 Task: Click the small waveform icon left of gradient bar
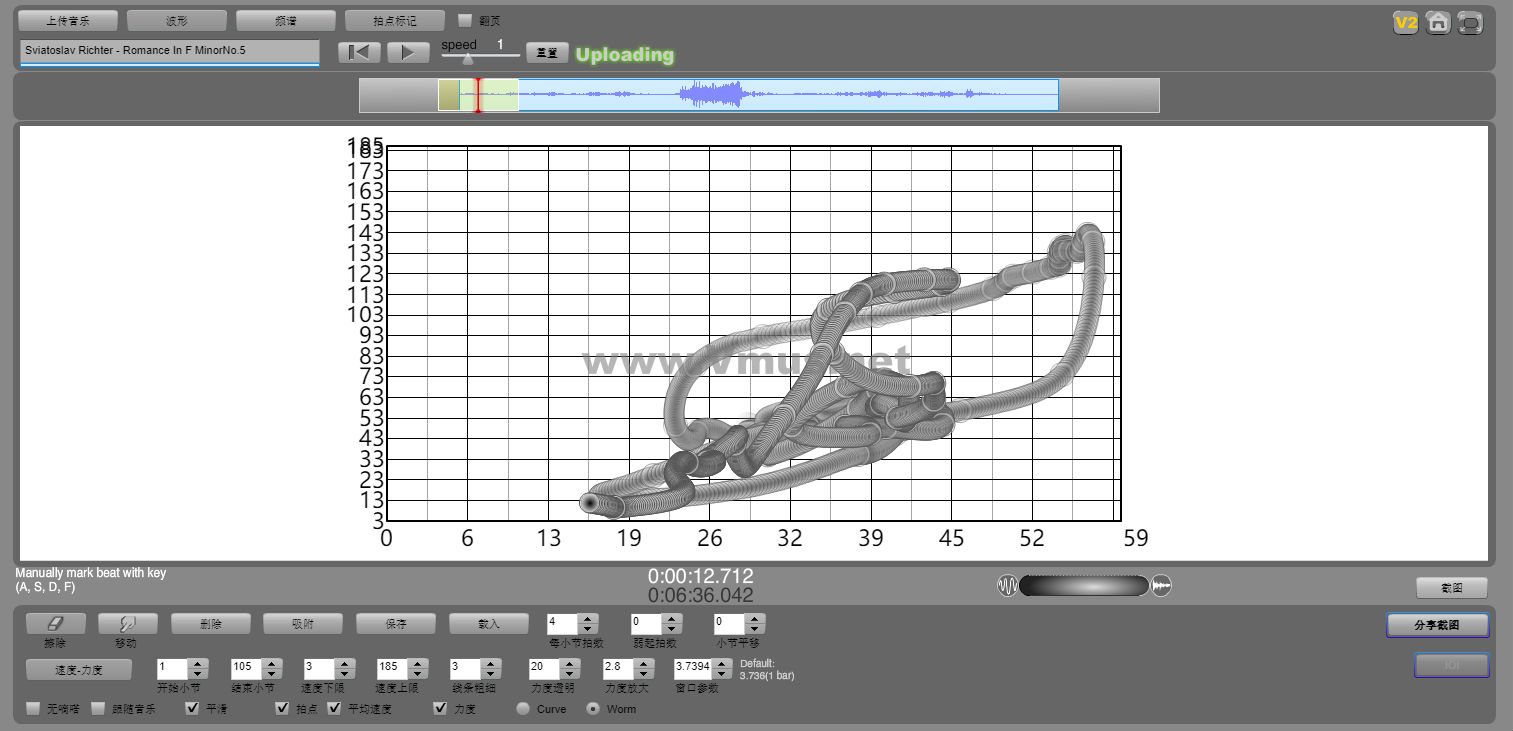click(1007, 586)
